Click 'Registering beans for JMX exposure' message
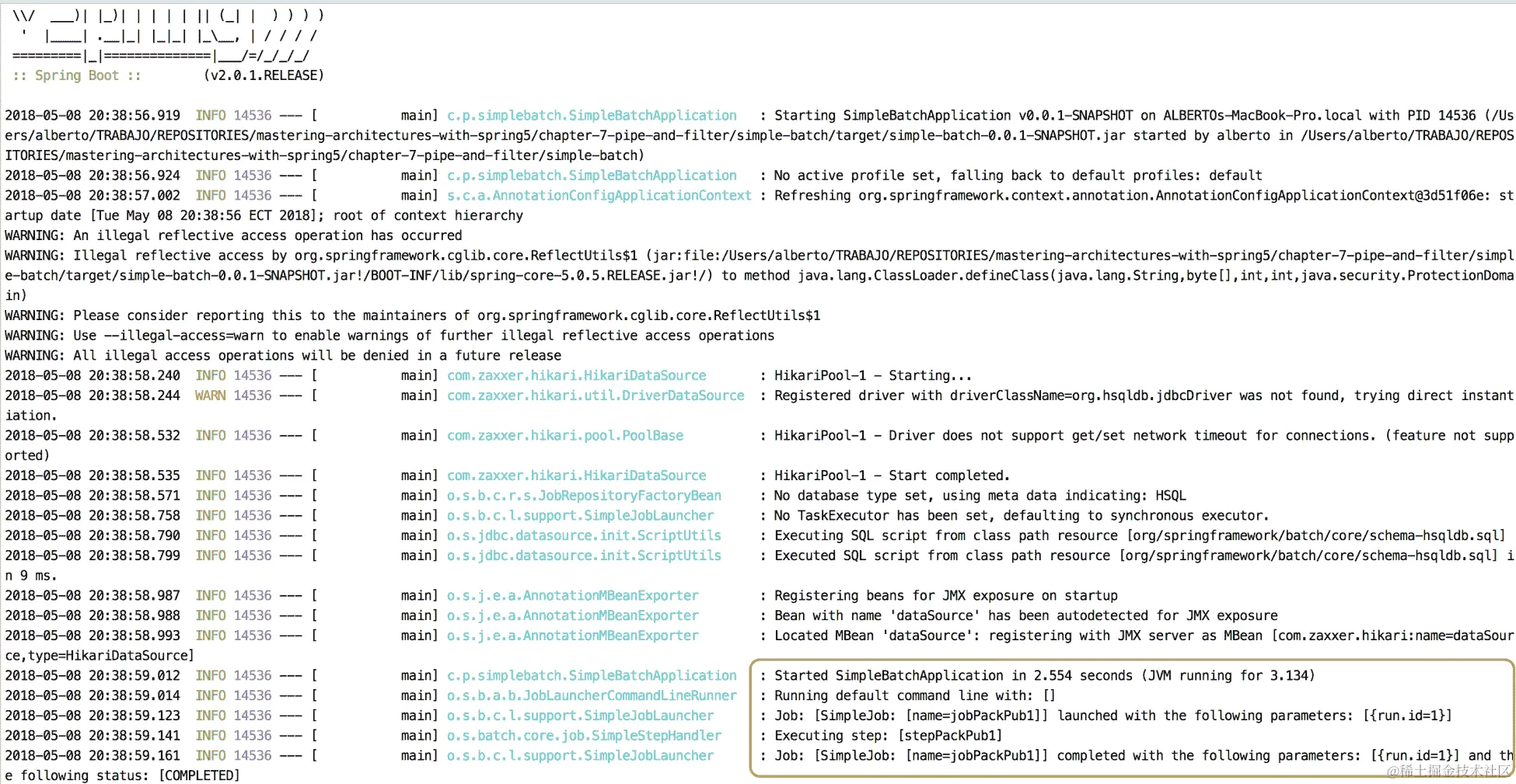This screenshot has height=784, width=1516. [945, 596]
